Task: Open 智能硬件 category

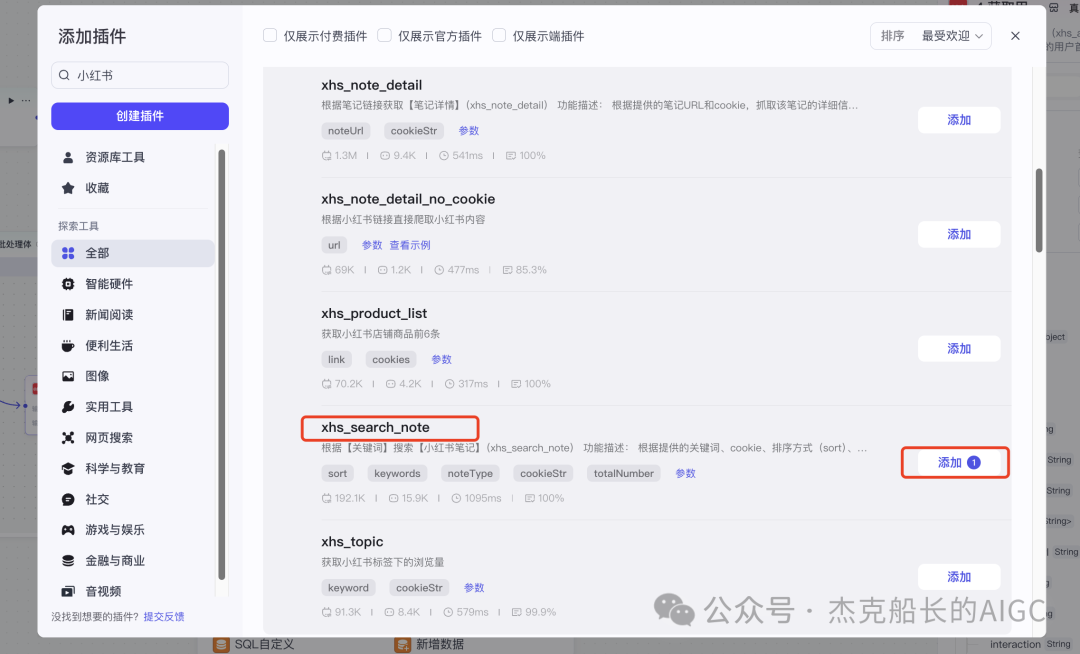Action: pos(133,284)
